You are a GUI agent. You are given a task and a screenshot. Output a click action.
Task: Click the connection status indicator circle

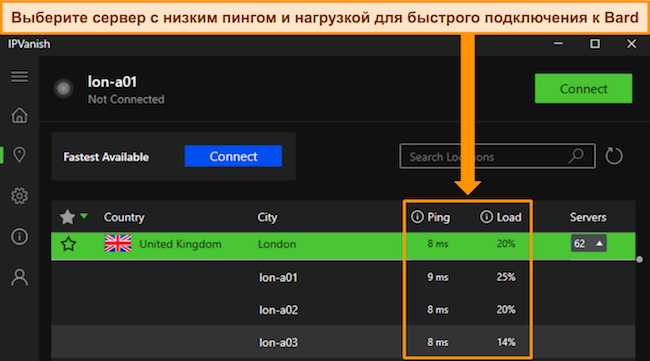coord(63,88)
